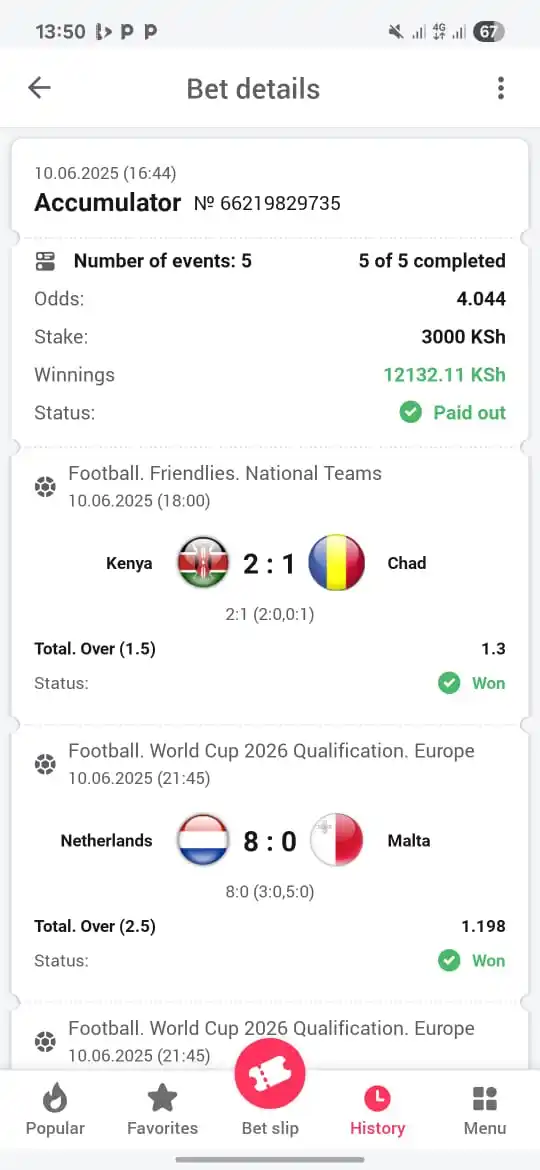Screen dimensions: 540x1170
Task: Open the three-dot options menu
Action: pyautogui.click(x=500, y=88)
